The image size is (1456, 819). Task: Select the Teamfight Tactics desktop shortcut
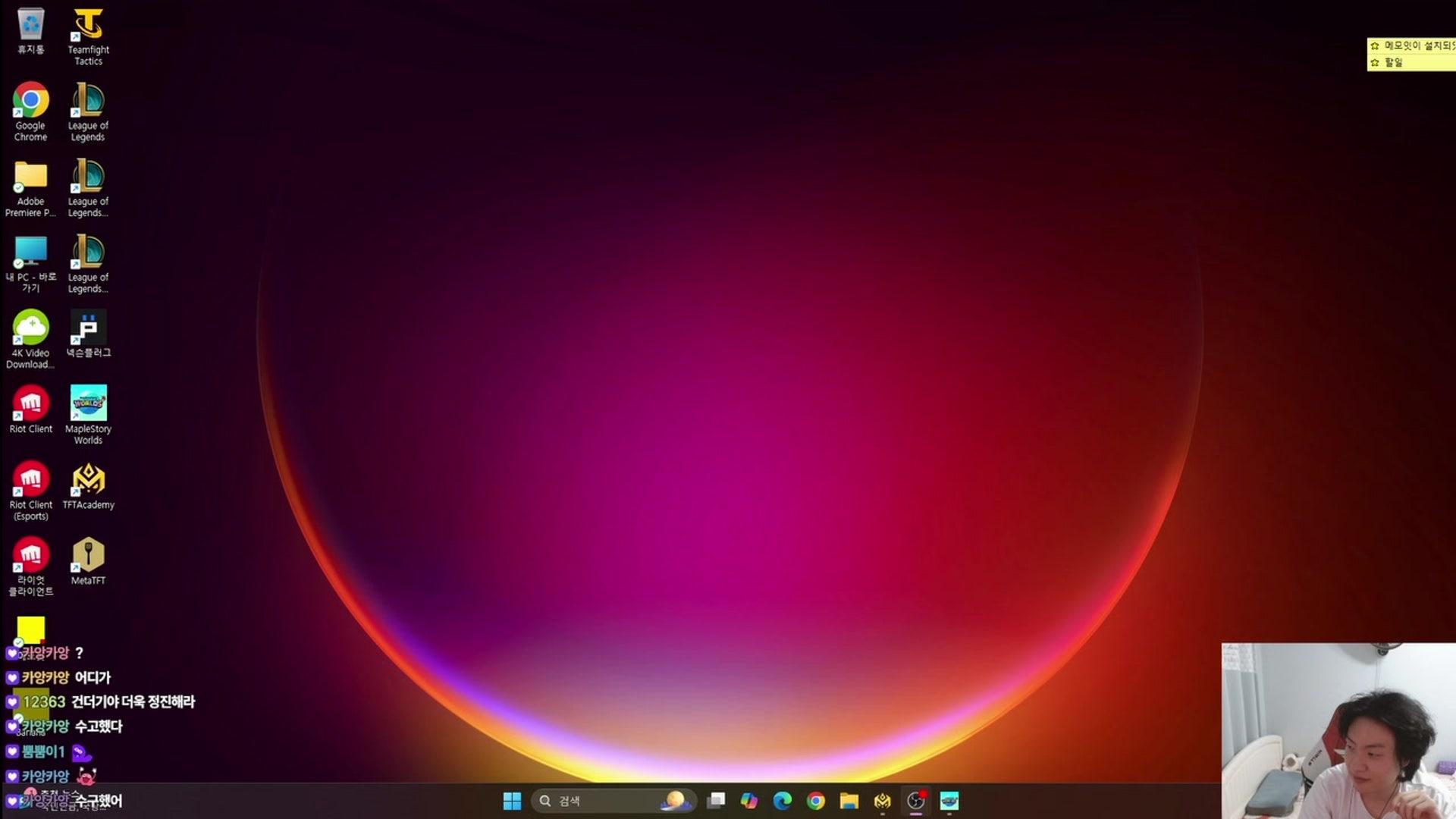(x=88, y=37)
